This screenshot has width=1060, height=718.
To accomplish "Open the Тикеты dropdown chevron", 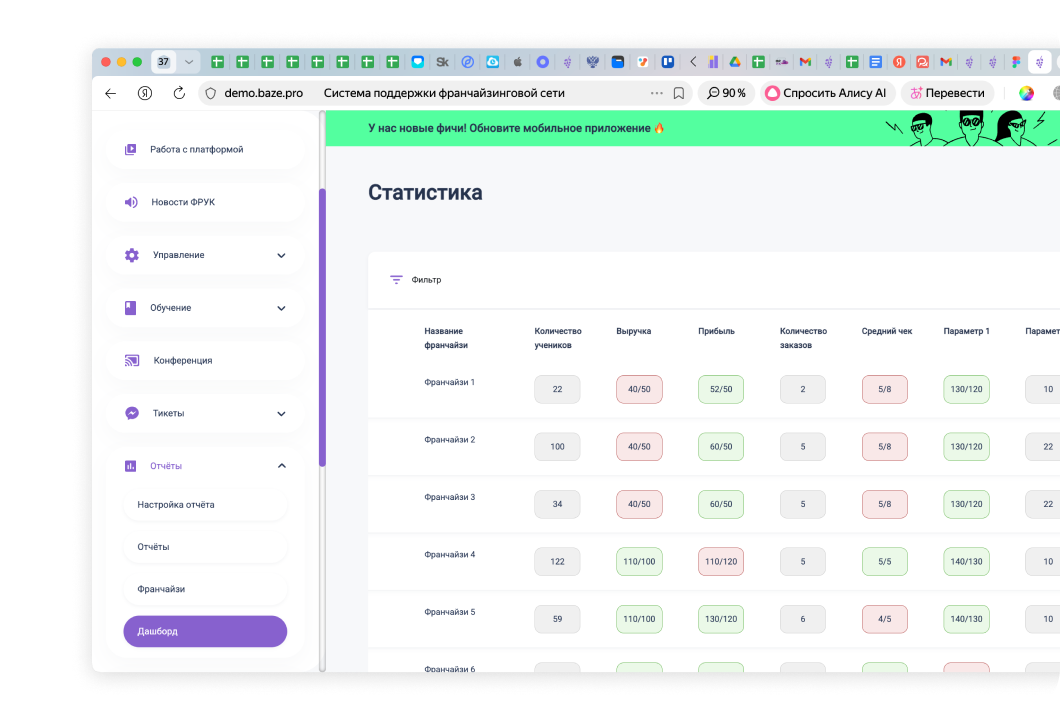I will point(281,413).
